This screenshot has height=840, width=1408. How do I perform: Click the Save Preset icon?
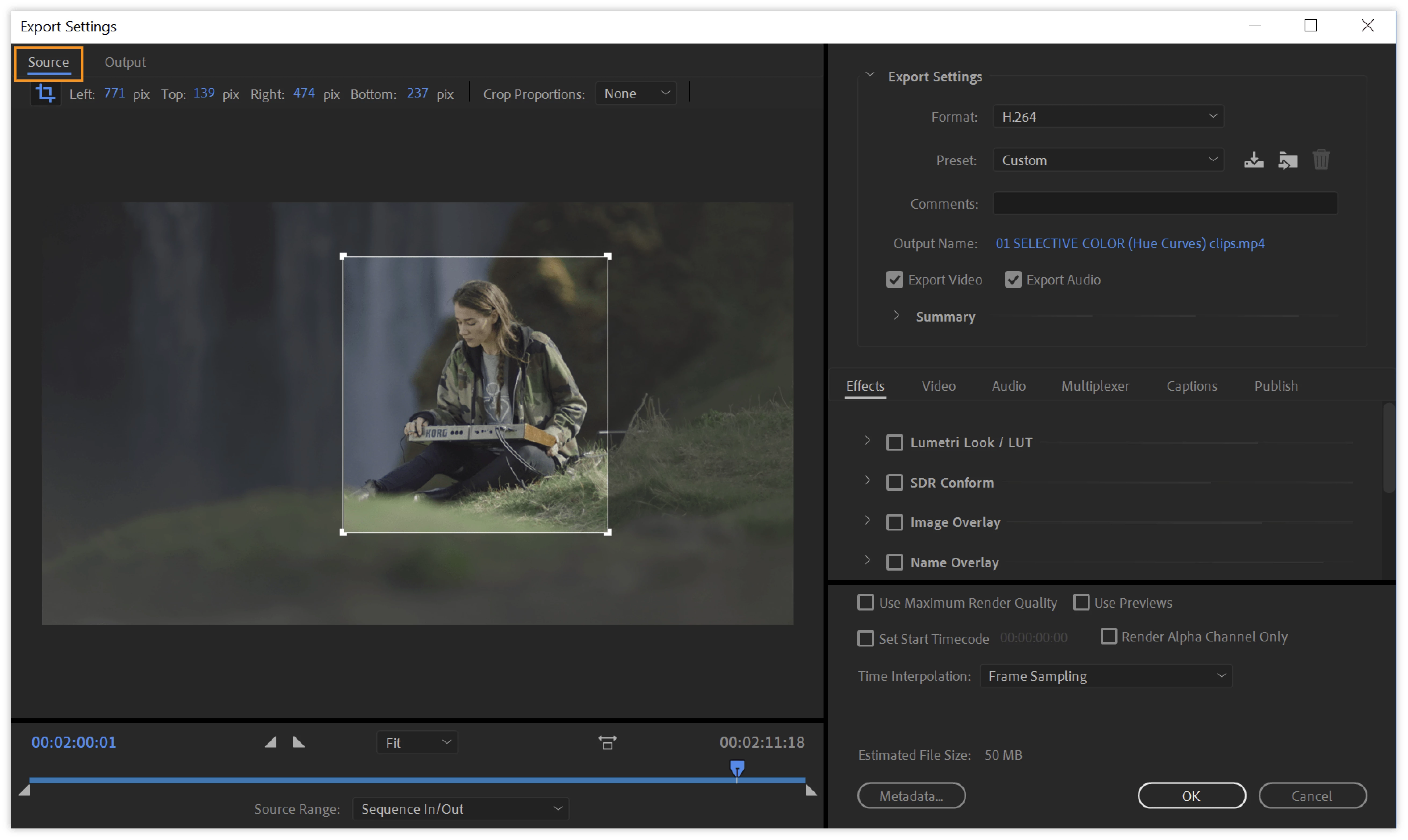(x=1254, y=160)
